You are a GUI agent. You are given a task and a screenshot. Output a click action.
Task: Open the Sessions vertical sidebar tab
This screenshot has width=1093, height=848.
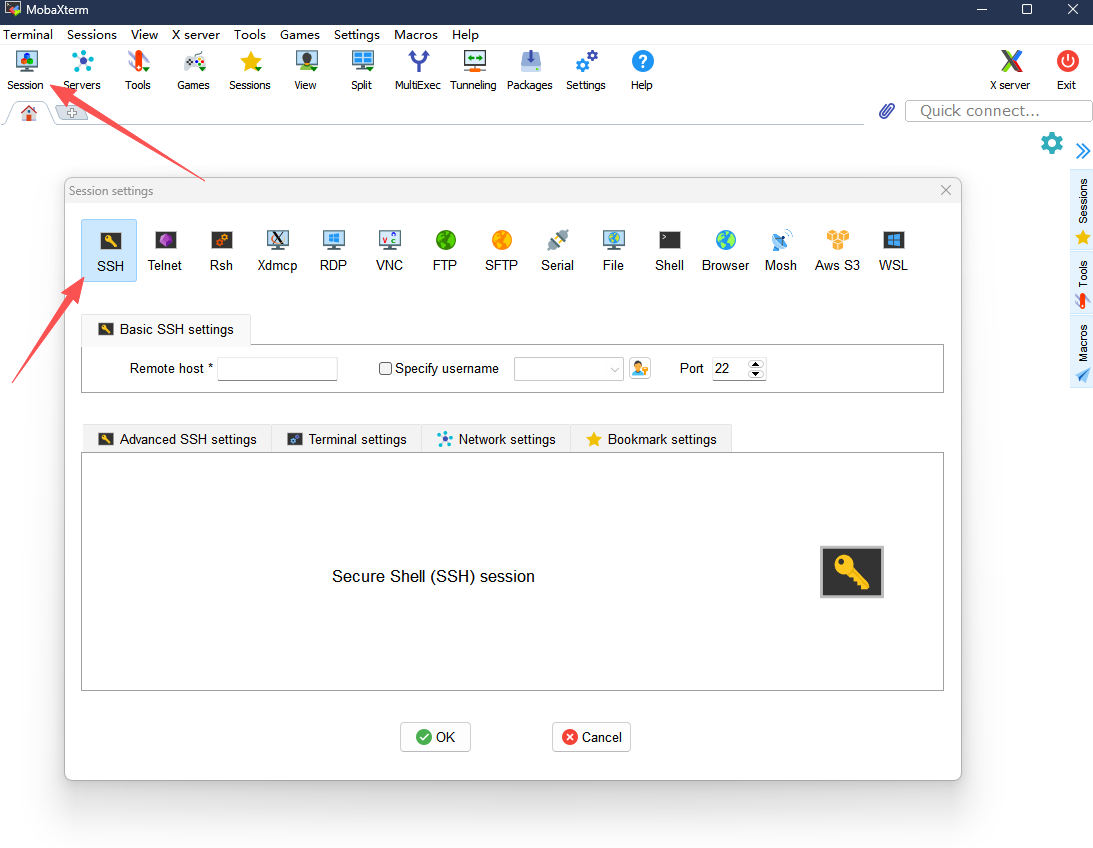pos(1083,211)
